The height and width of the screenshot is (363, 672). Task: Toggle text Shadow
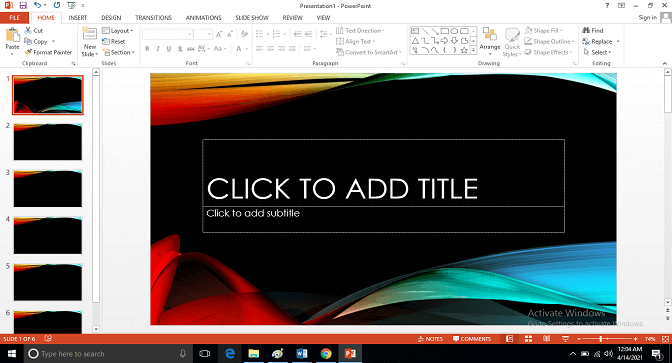tap(180, 49)
